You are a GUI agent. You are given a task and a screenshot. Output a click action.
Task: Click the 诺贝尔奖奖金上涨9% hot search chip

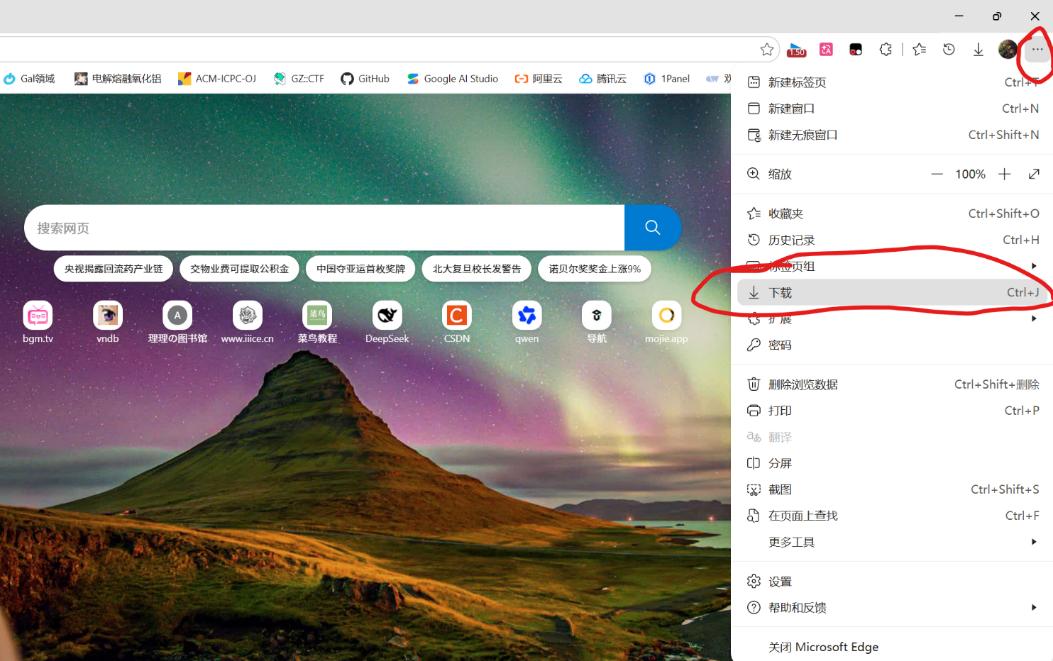[594, 269]
